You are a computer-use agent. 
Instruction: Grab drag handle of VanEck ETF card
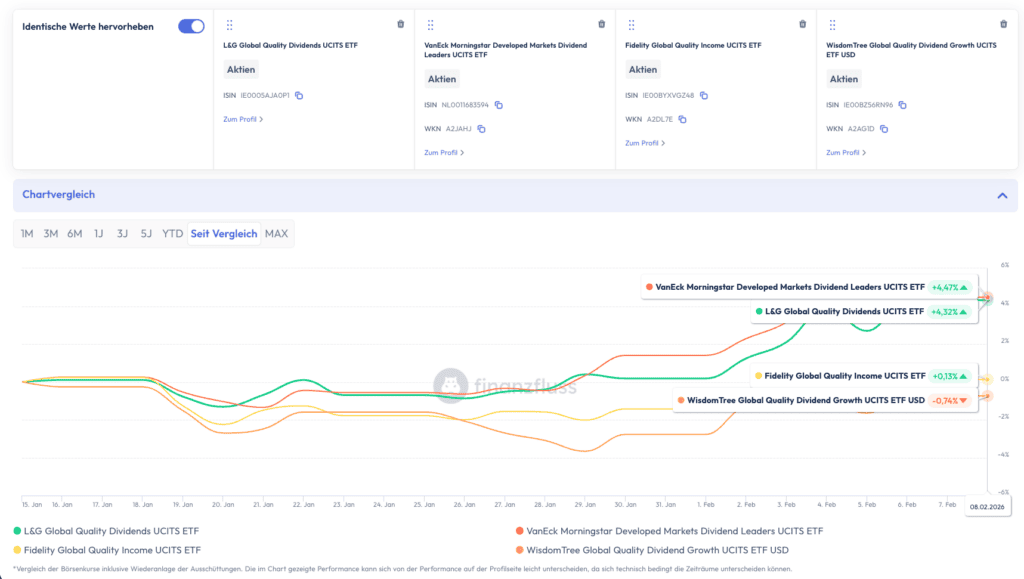(430, 25)
